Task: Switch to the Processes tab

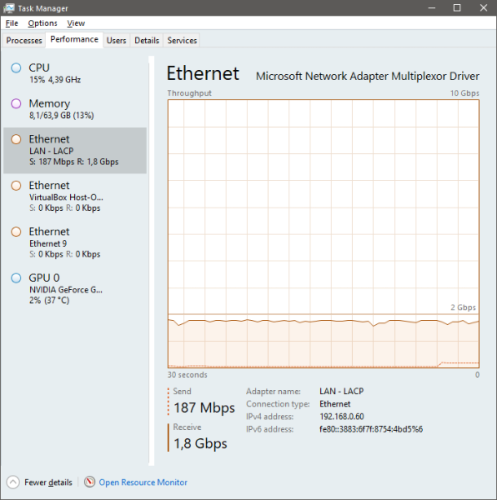Action: pyautogui.click(x=24, y=40)
